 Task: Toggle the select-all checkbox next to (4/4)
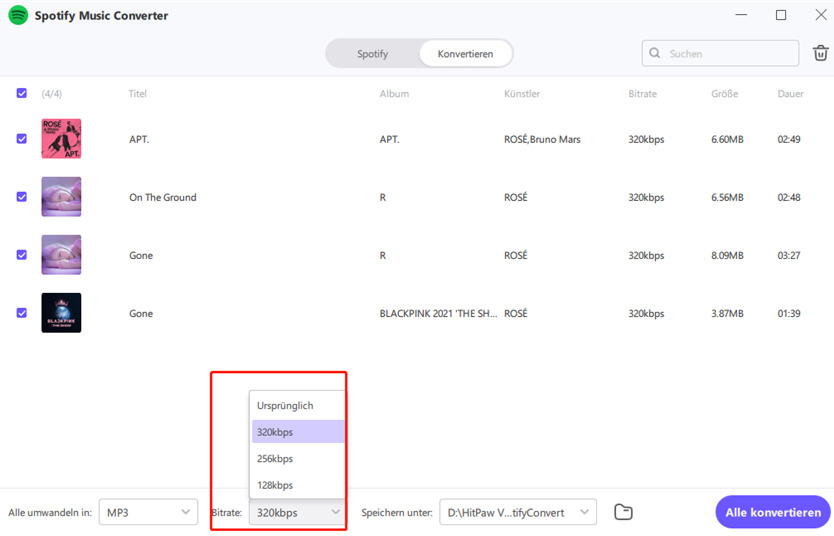tap(22, 94)
